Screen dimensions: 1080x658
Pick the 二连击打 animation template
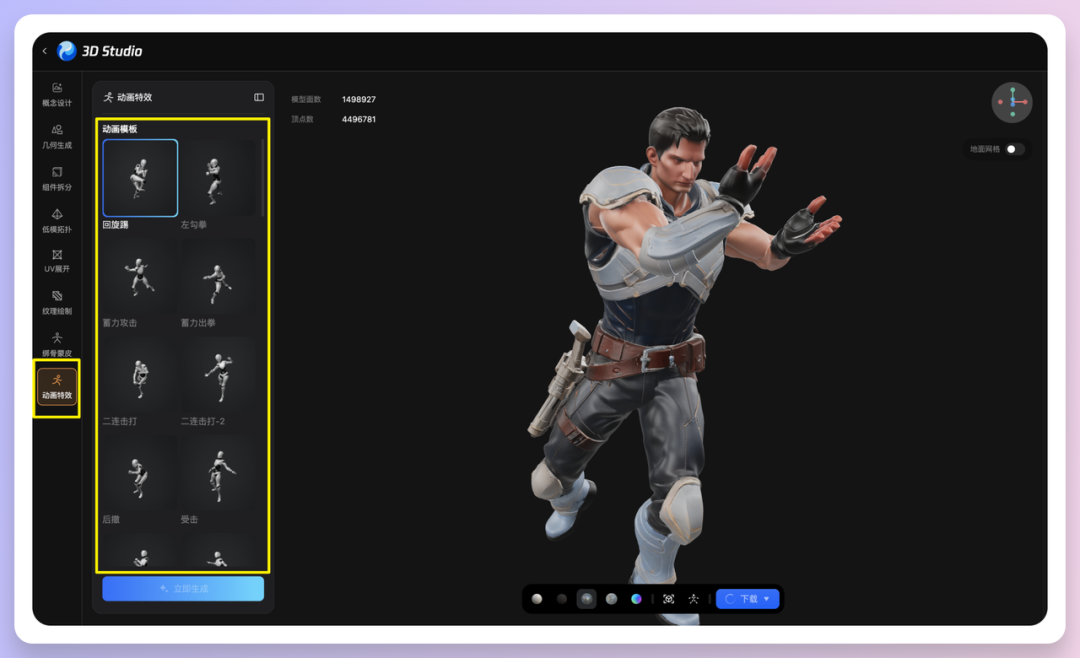[141, 375]
